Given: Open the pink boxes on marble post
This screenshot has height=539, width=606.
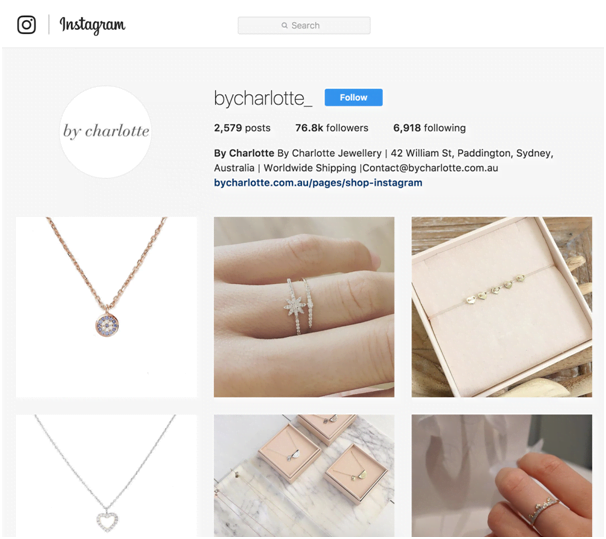Looking at the screenshot, I should click(304, 476).
